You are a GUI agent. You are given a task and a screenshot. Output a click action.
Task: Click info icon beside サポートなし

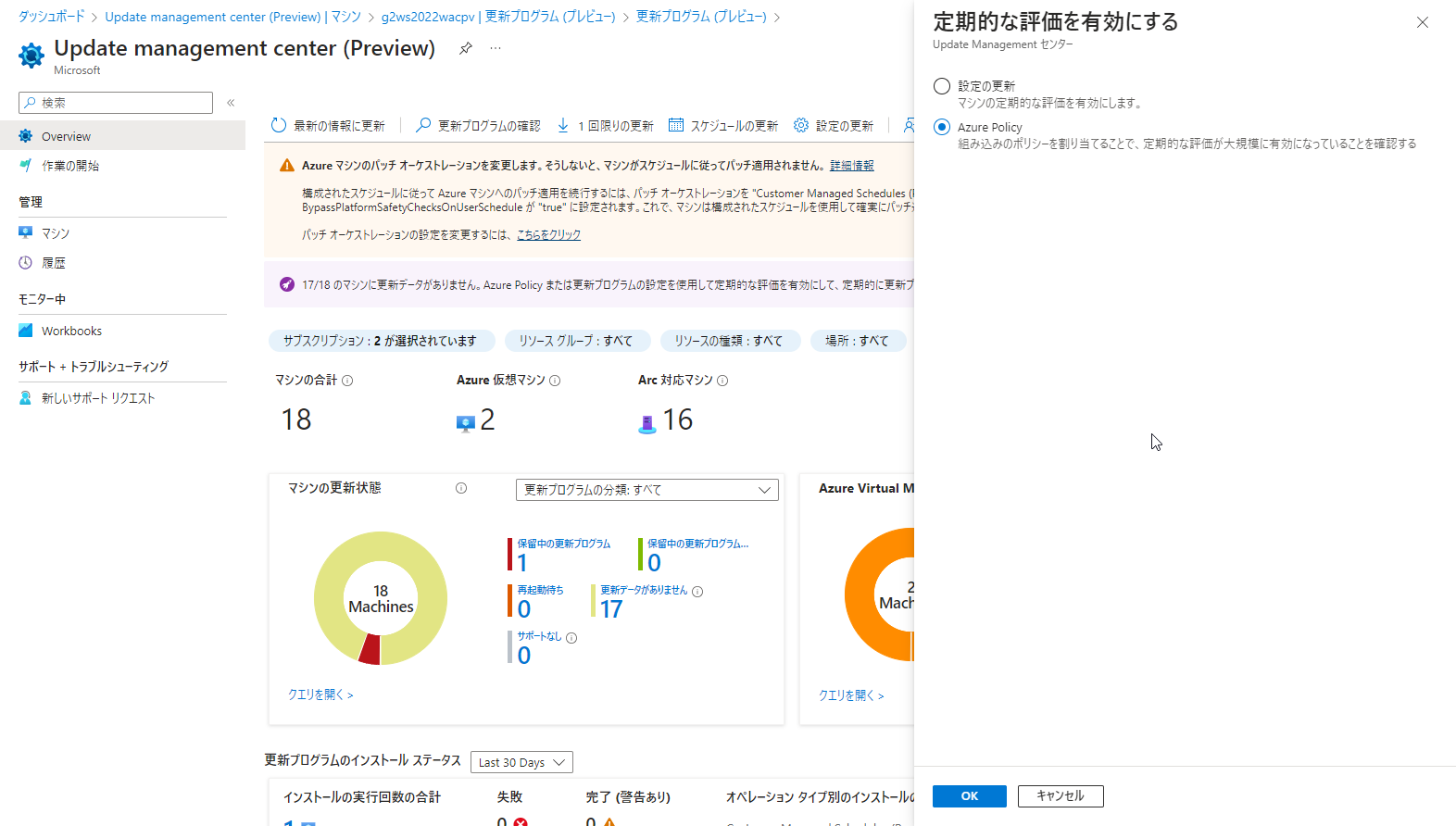(571, 638)
